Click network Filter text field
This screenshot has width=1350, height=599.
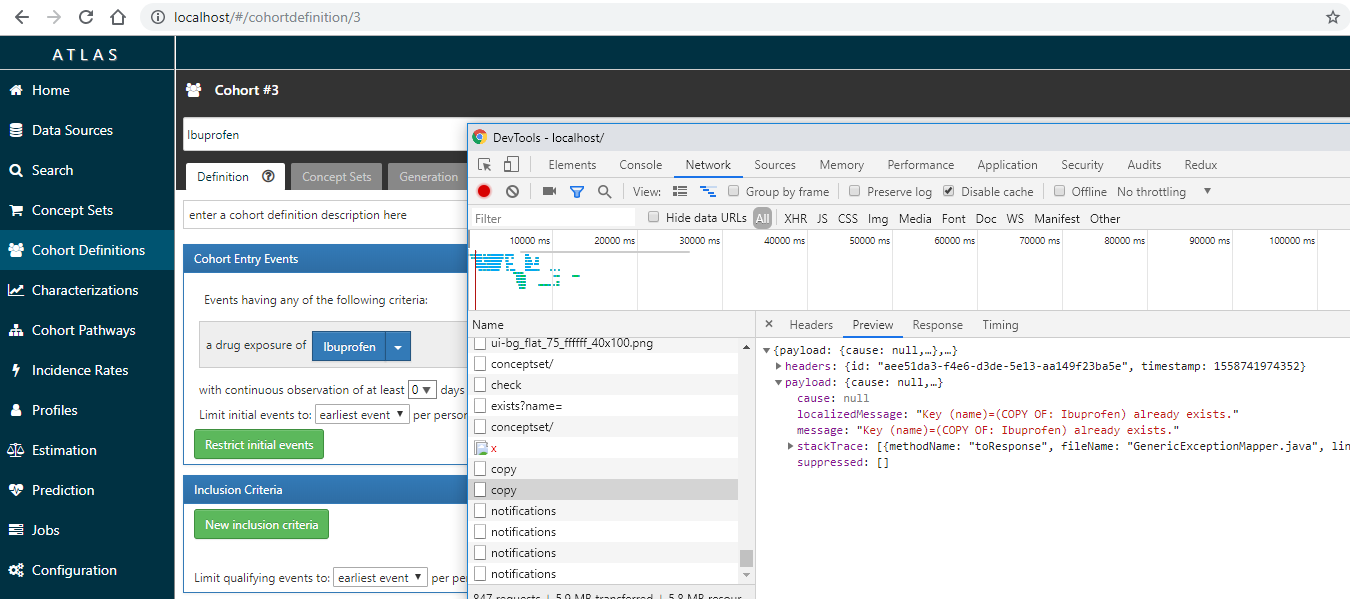tap(554, 218)
